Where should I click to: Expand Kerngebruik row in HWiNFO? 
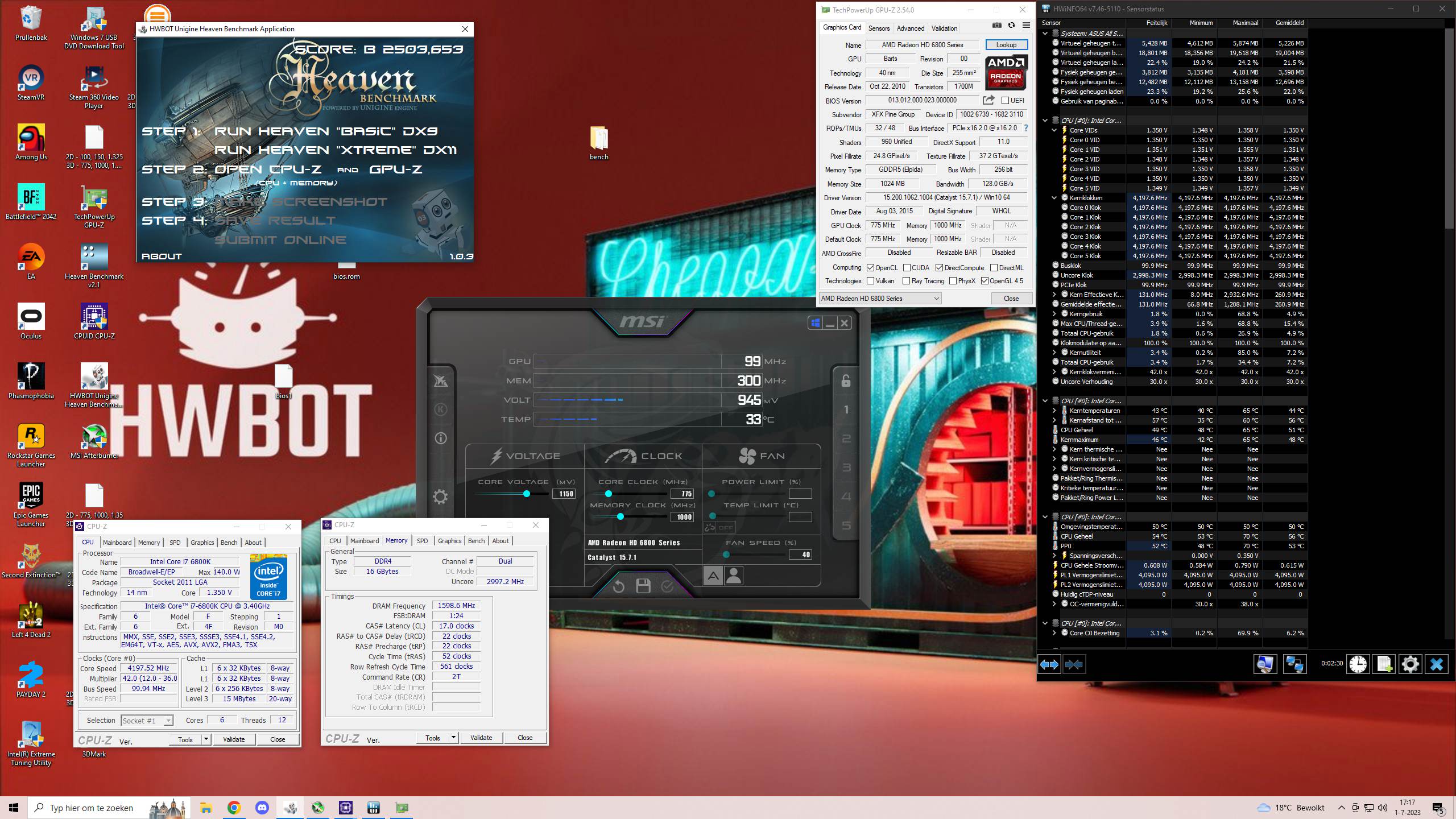pos(1054,314)
